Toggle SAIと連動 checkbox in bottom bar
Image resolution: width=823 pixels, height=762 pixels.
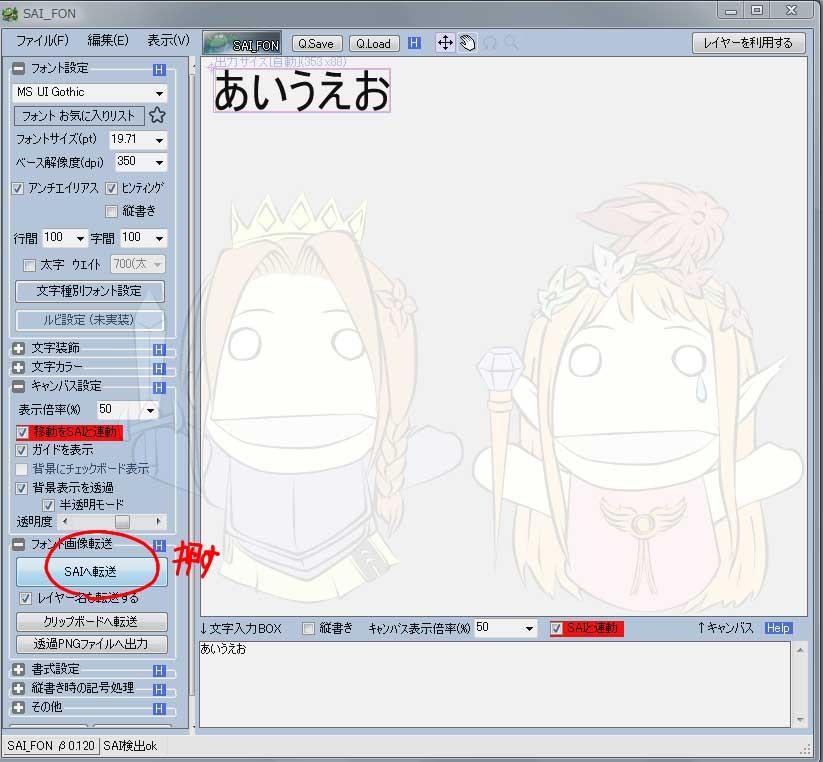click(x=556, y=628)
